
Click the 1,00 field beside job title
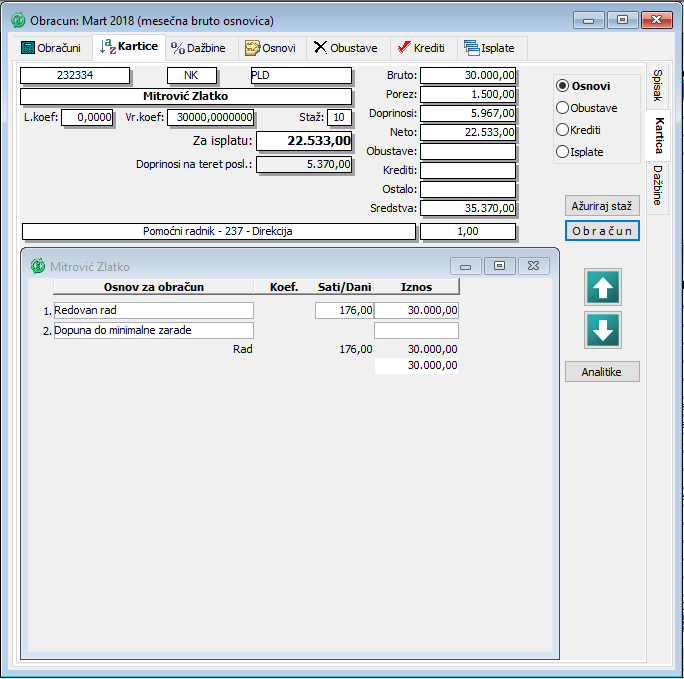point(468,231)
